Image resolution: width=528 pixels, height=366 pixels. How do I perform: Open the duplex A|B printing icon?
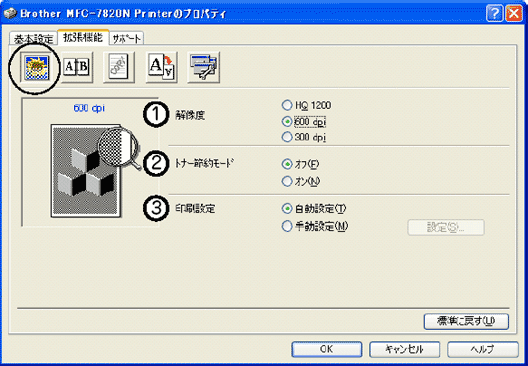(x=77, y=67)
